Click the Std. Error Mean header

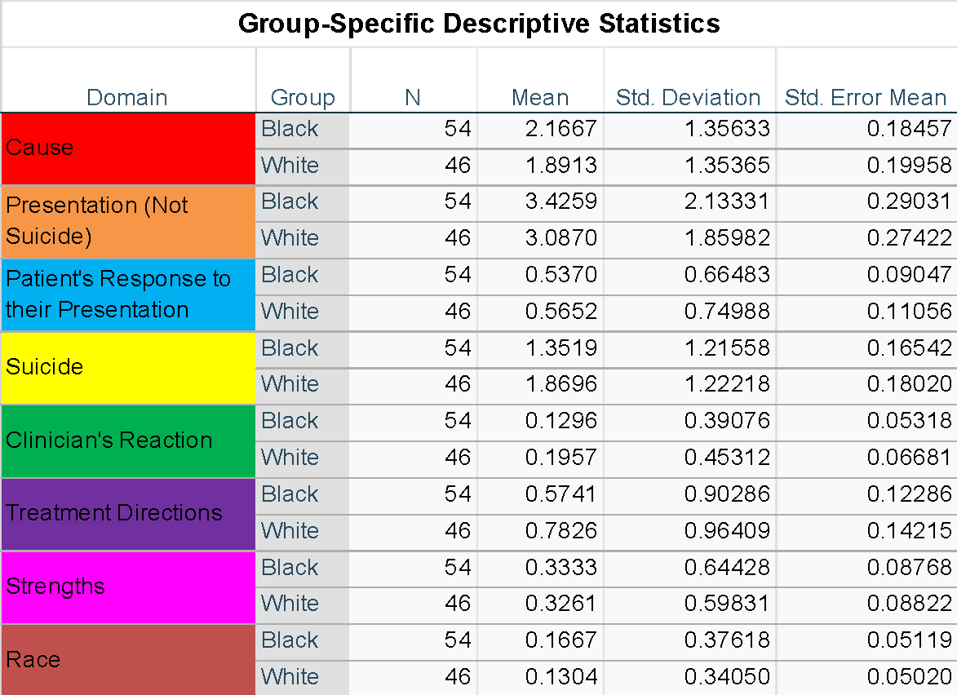tap(865, 97)
